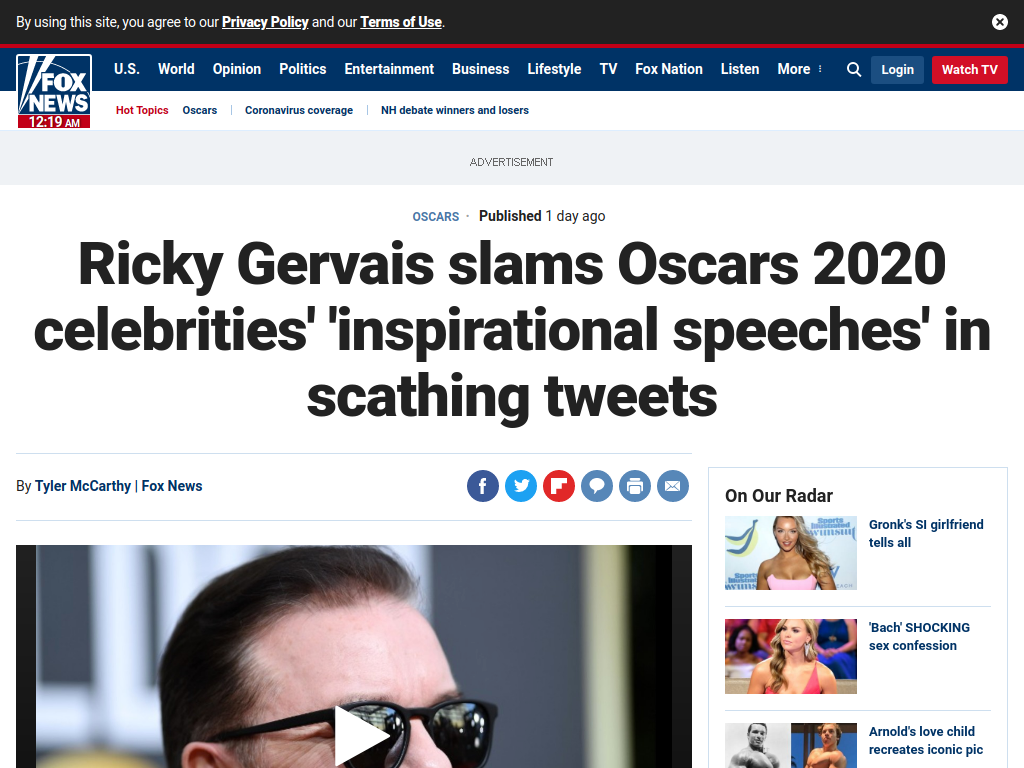The image size is (1024, 768).
Task: Expand the More menu in navigation
Action: 799,69
